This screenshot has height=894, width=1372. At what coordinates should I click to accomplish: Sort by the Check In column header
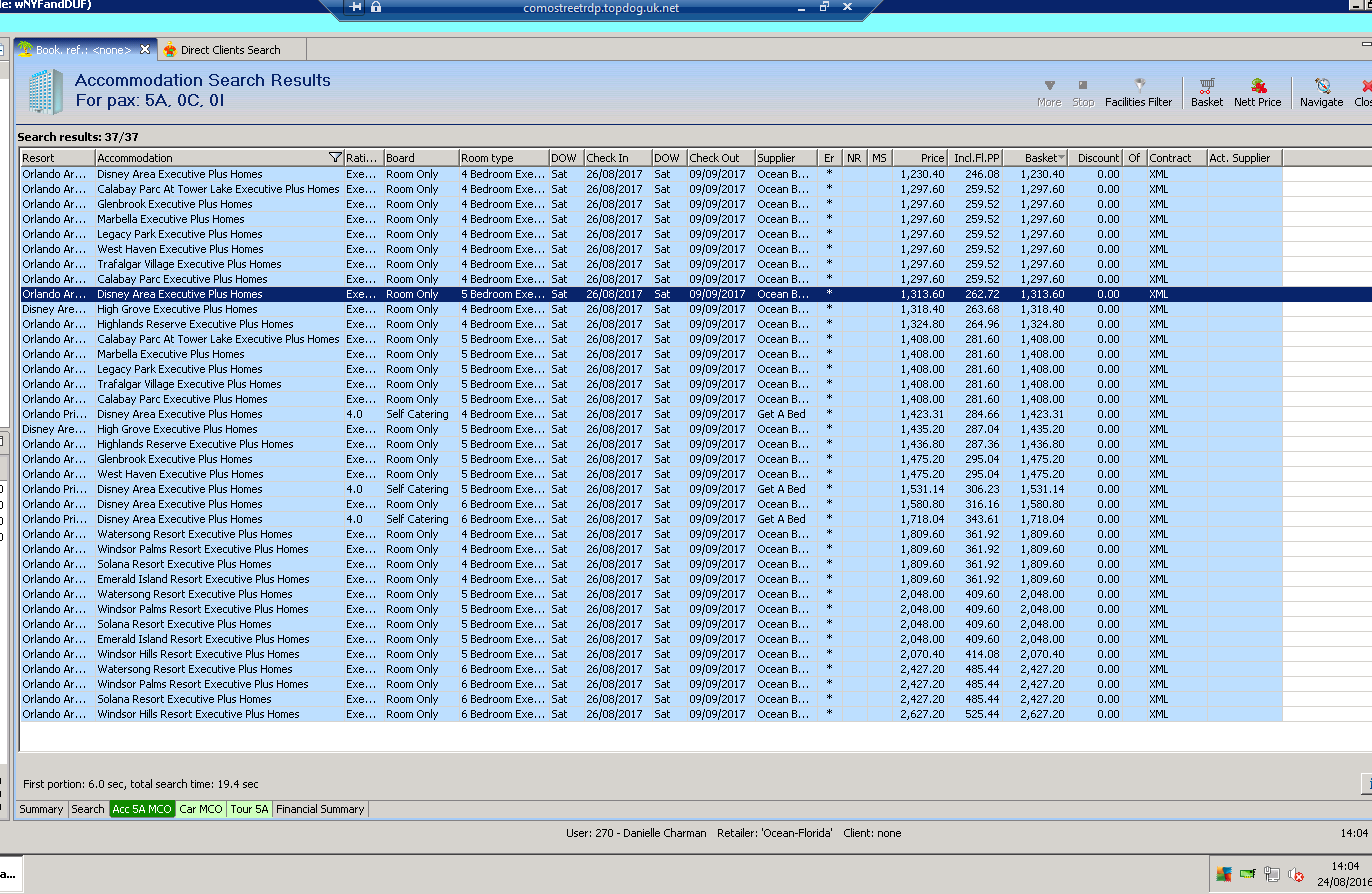click(x=618, y=158)
